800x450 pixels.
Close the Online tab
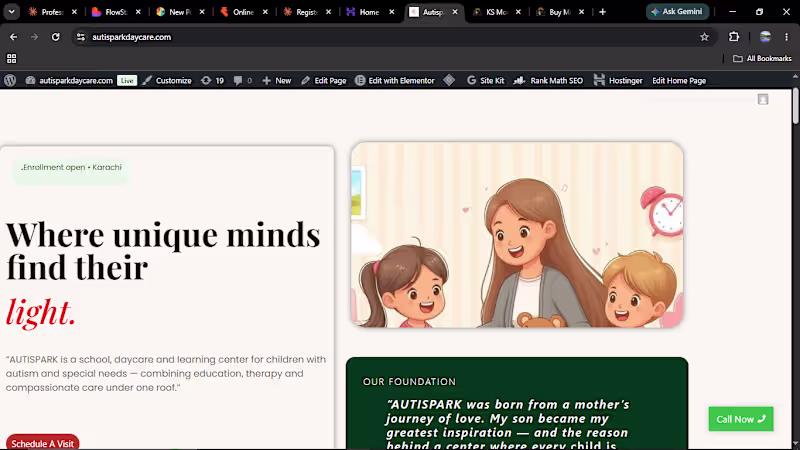[265, 12]
